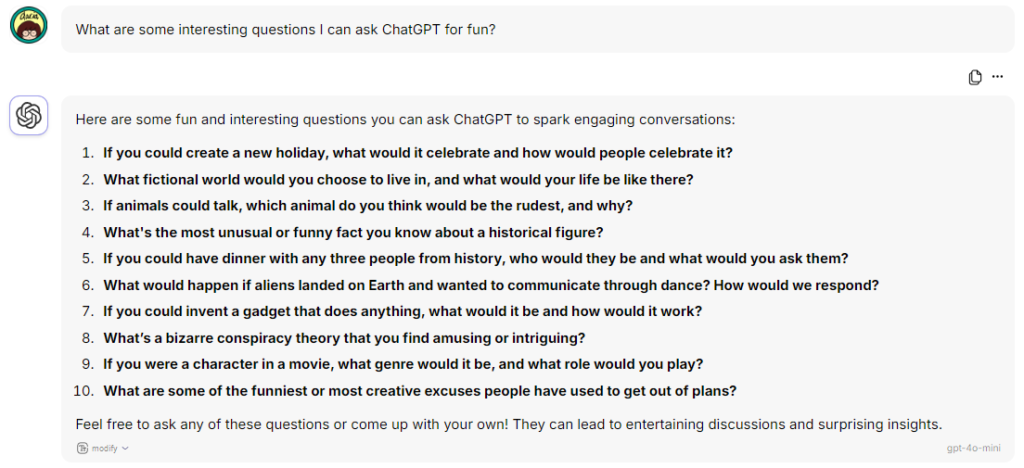Click the historical figure funny fact question
This screenshot has height=468, width=1024.
[x=353, y=232]
